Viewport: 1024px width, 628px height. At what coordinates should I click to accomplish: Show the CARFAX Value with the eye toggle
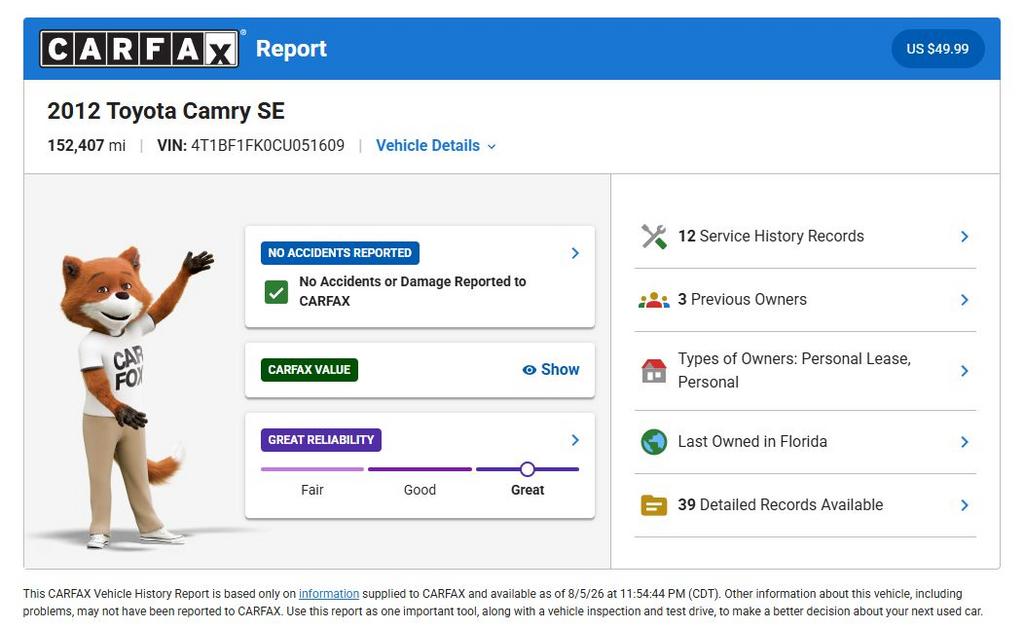click(x=551, y=369)
